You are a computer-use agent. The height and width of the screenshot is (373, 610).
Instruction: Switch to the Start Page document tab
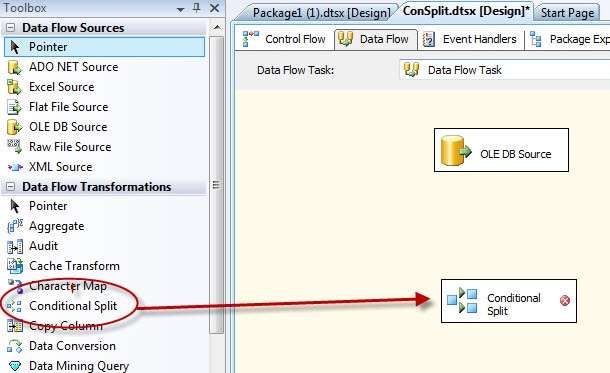567,13
